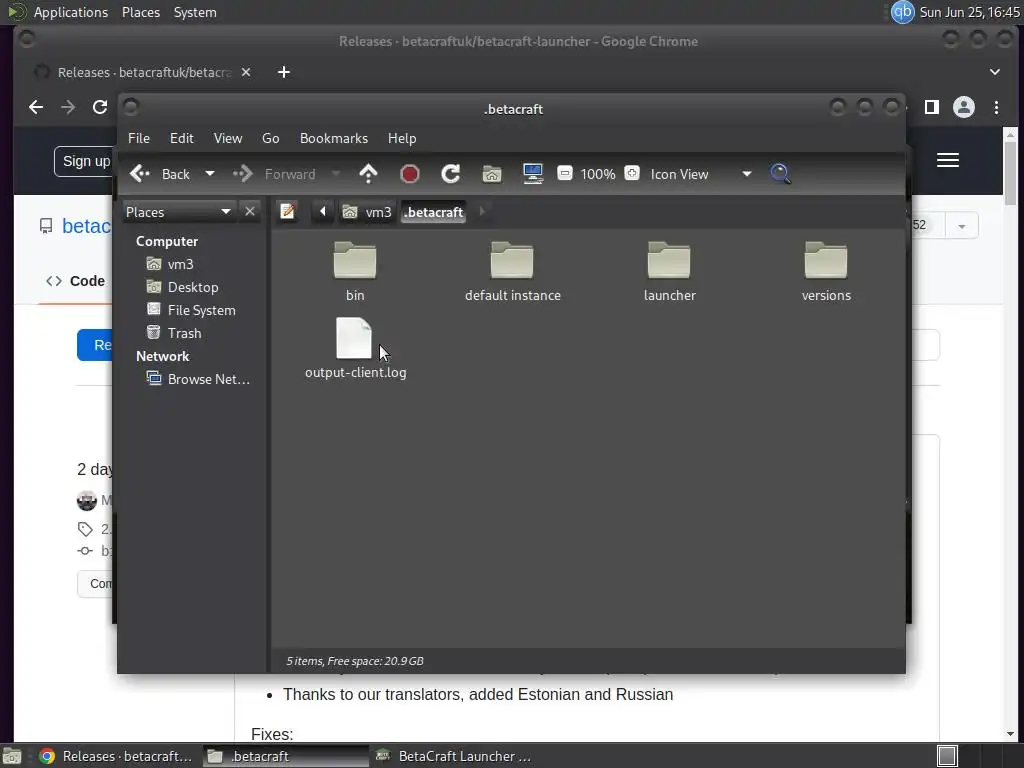Open the Back history dropdown arrow
Image resolution: width=1024 pixels, height=768 pixels.
coord(210,174)
